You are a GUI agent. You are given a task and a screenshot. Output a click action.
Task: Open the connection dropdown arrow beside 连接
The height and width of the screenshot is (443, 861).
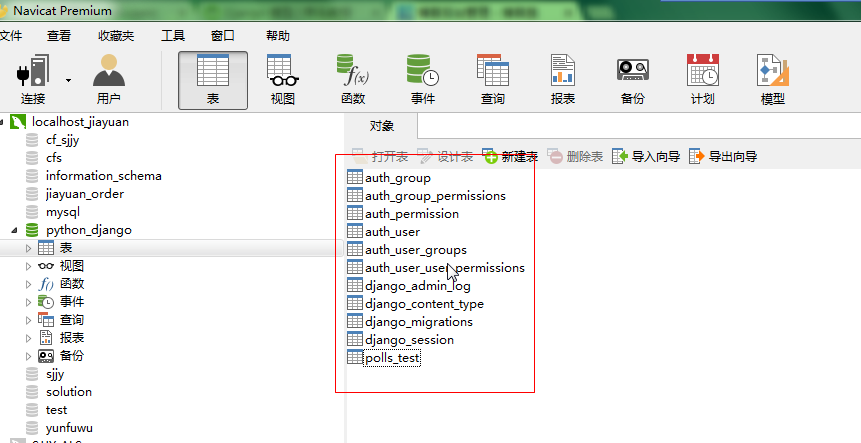[69, 81]
